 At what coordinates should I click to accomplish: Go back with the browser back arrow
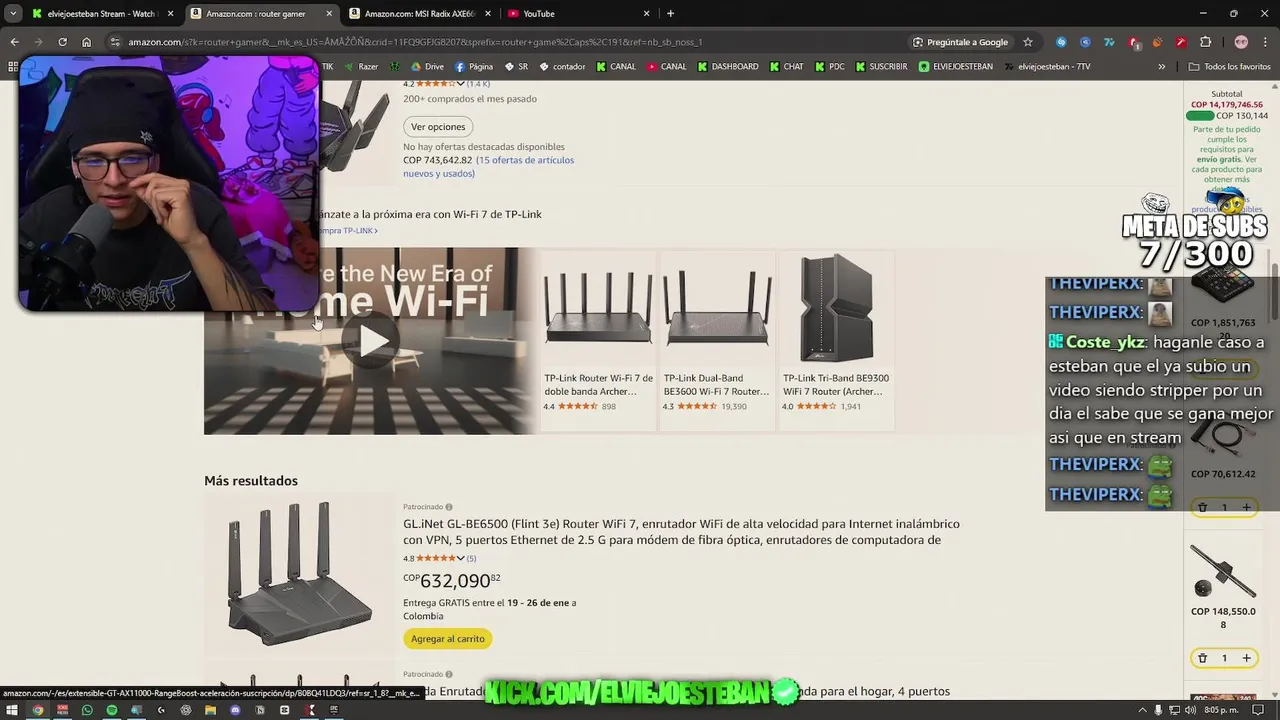14,42
